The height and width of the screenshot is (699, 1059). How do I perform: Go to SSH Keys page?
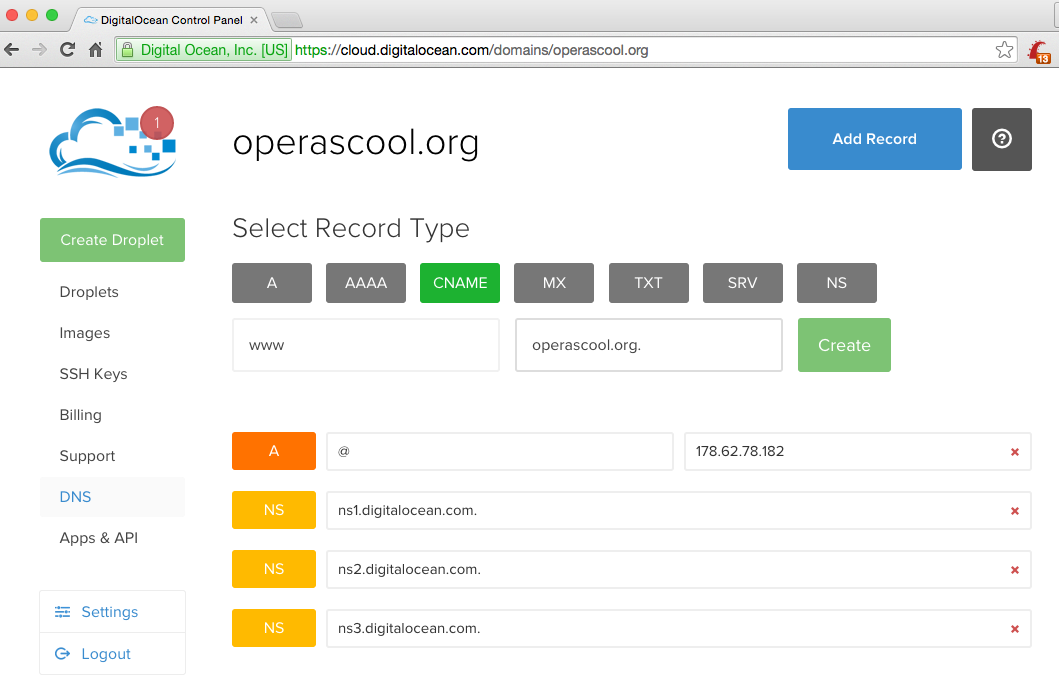point(93,374)
